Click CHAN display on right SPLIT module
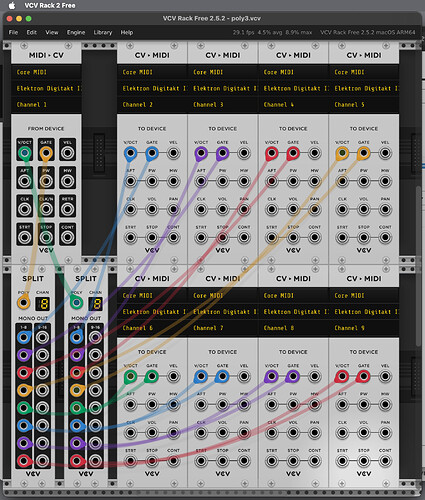 96,304
